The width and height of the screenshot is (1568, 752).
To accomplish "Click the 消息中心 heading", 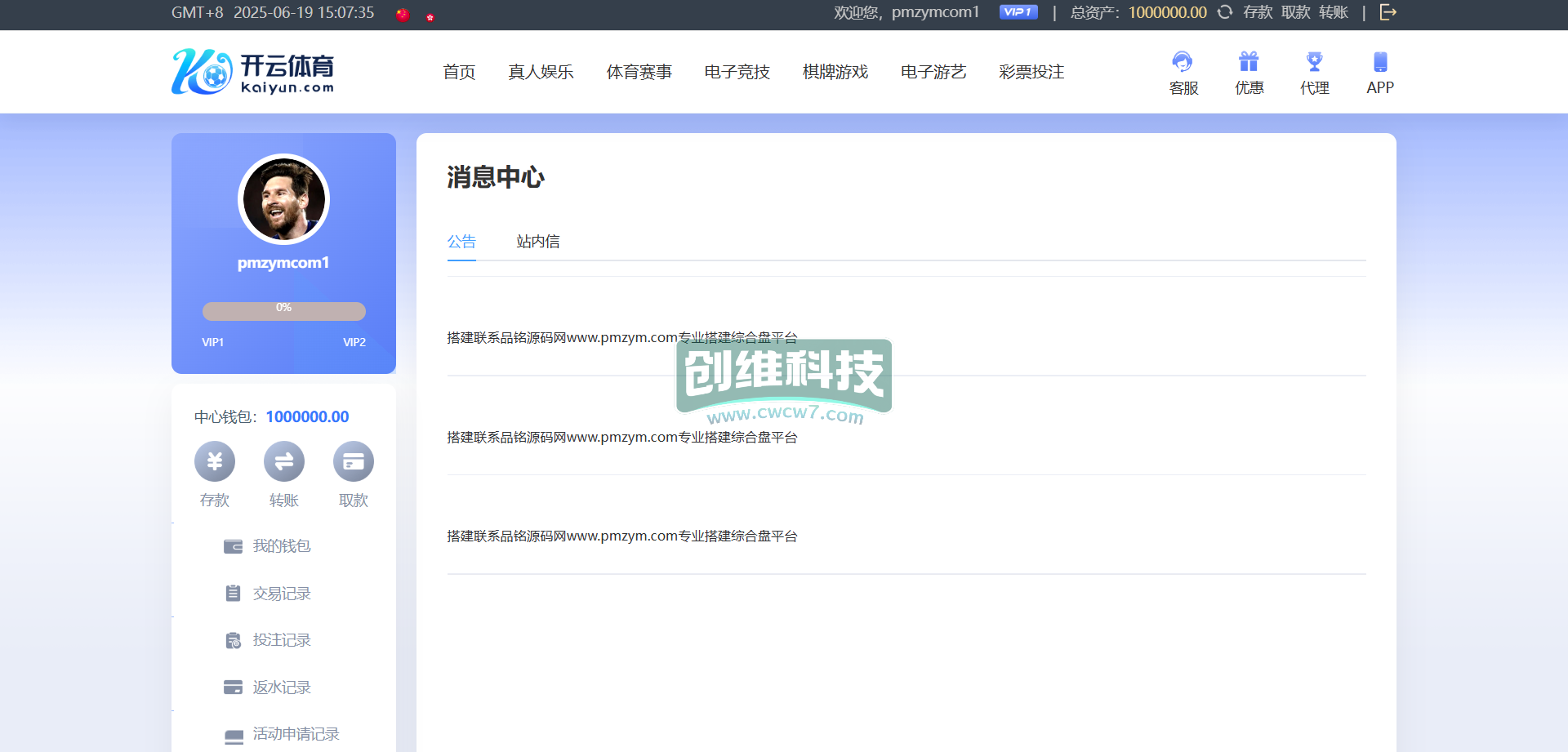I will (x=496, y=177).
